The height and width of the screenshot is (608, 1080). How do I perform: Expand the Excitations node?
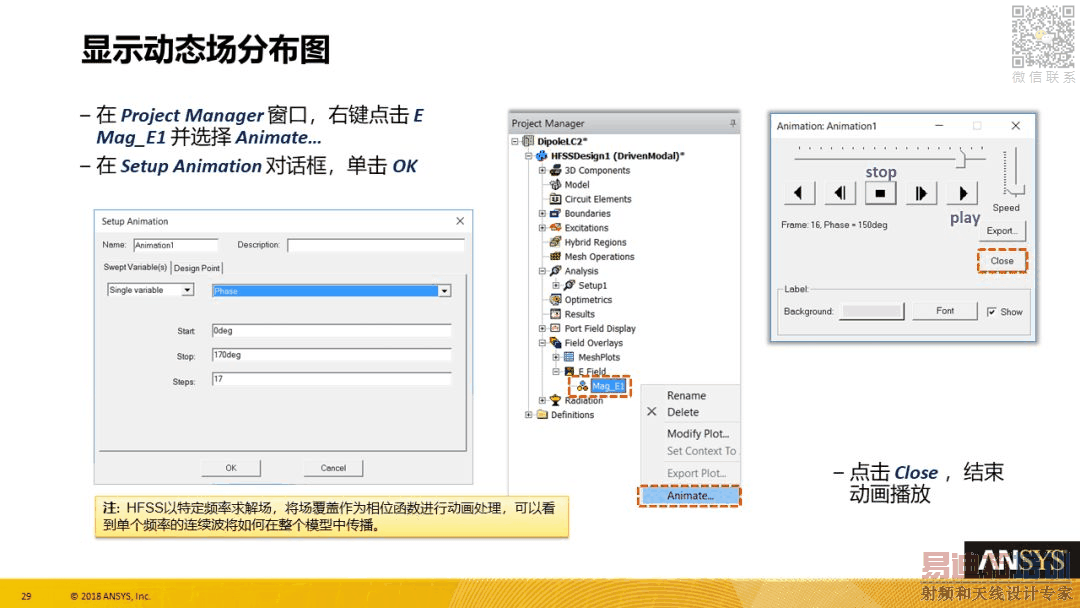pos(542,227)
